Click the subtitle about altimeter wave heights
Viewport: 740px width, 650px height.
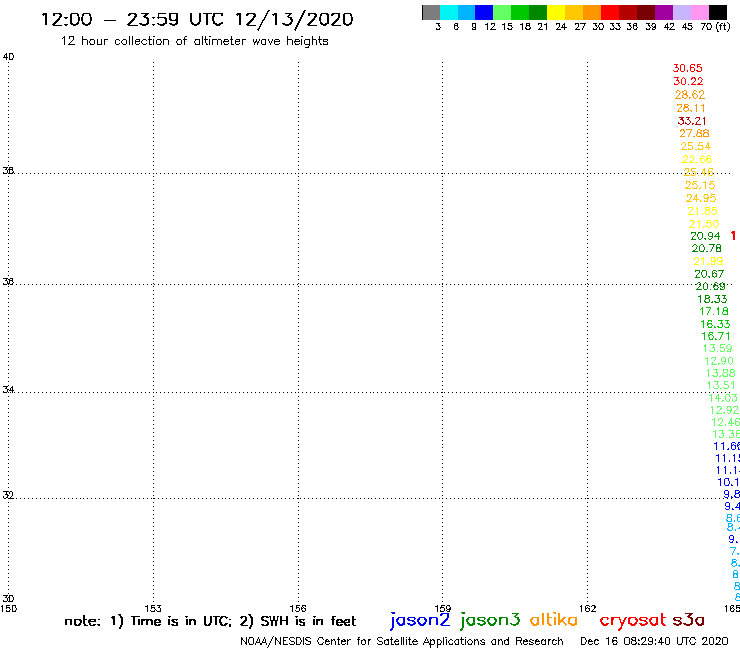(194, 42)
